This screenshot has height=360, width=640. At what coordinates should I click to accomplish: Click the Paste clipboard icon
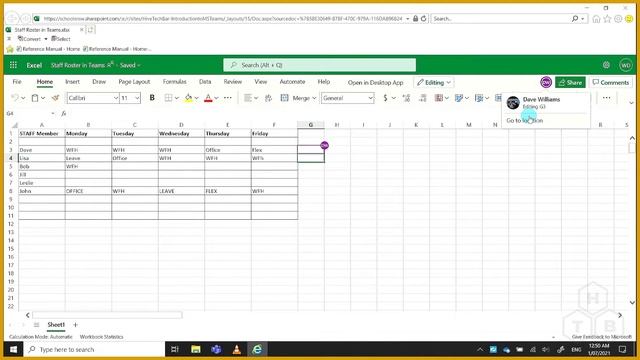point(35,98)
